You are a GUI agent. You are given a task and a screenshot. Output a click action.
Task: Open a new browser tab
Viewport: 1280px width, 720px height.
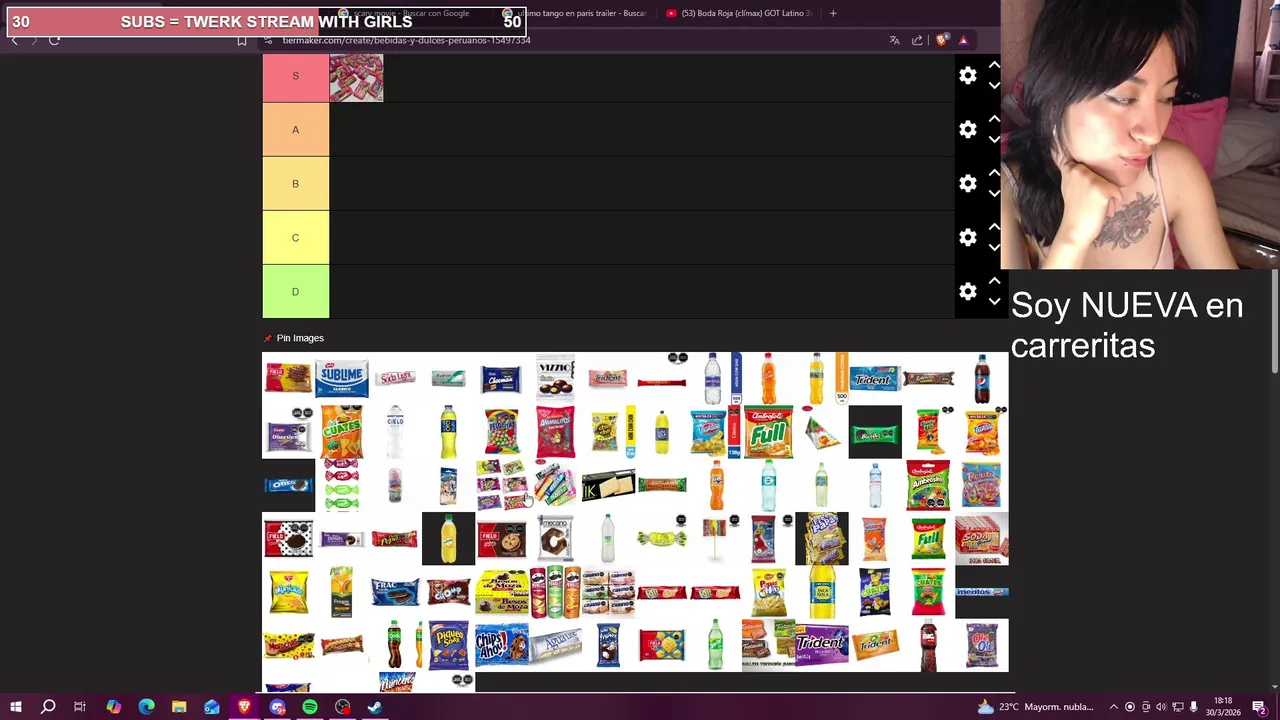click(x=833, y=13)
